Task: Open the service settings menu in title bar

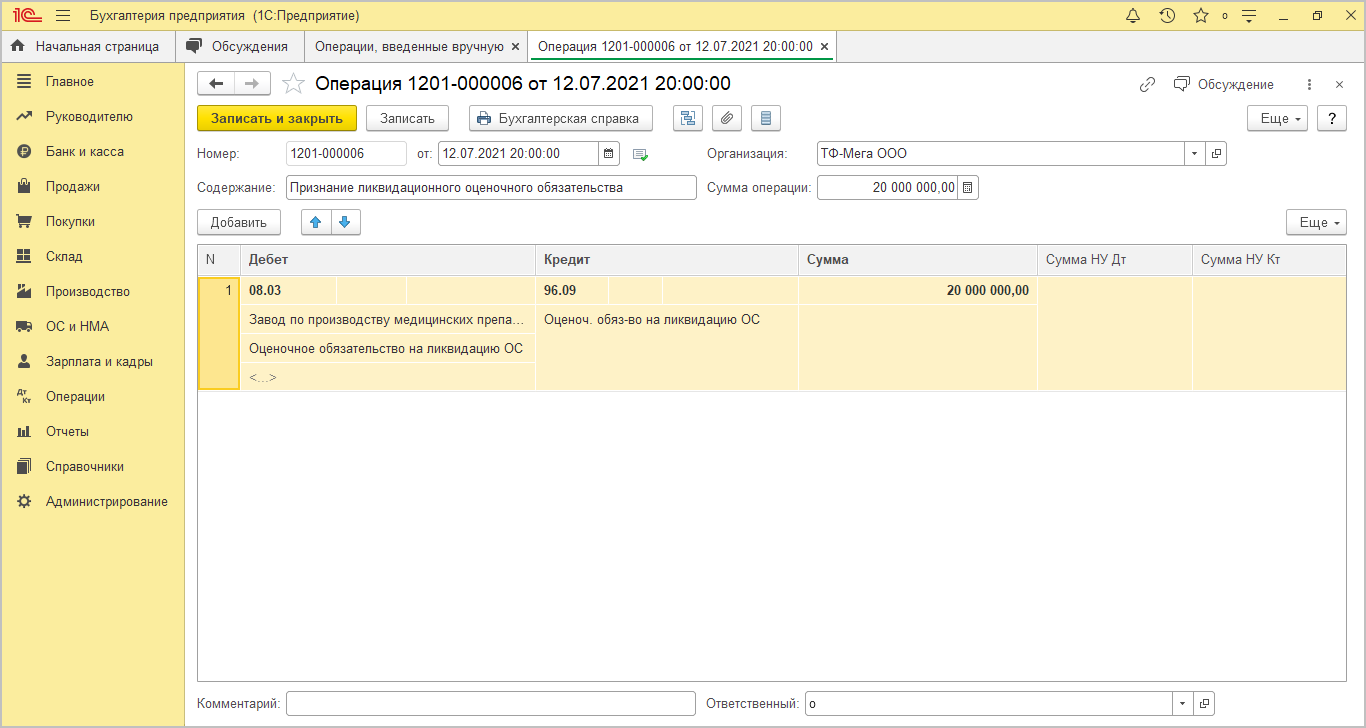Action: (1248, 16)
